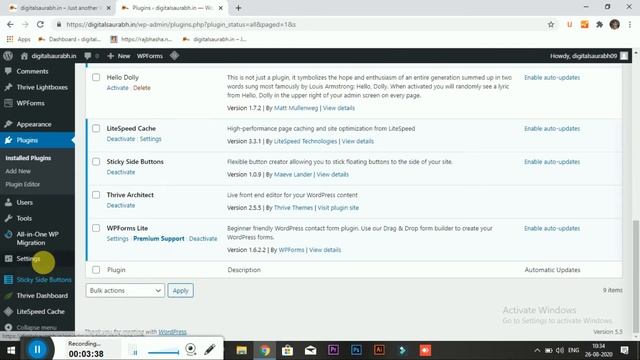
Task: Switch to the first digitalsaurabh.in browser tab
Action: pos(59,8)
